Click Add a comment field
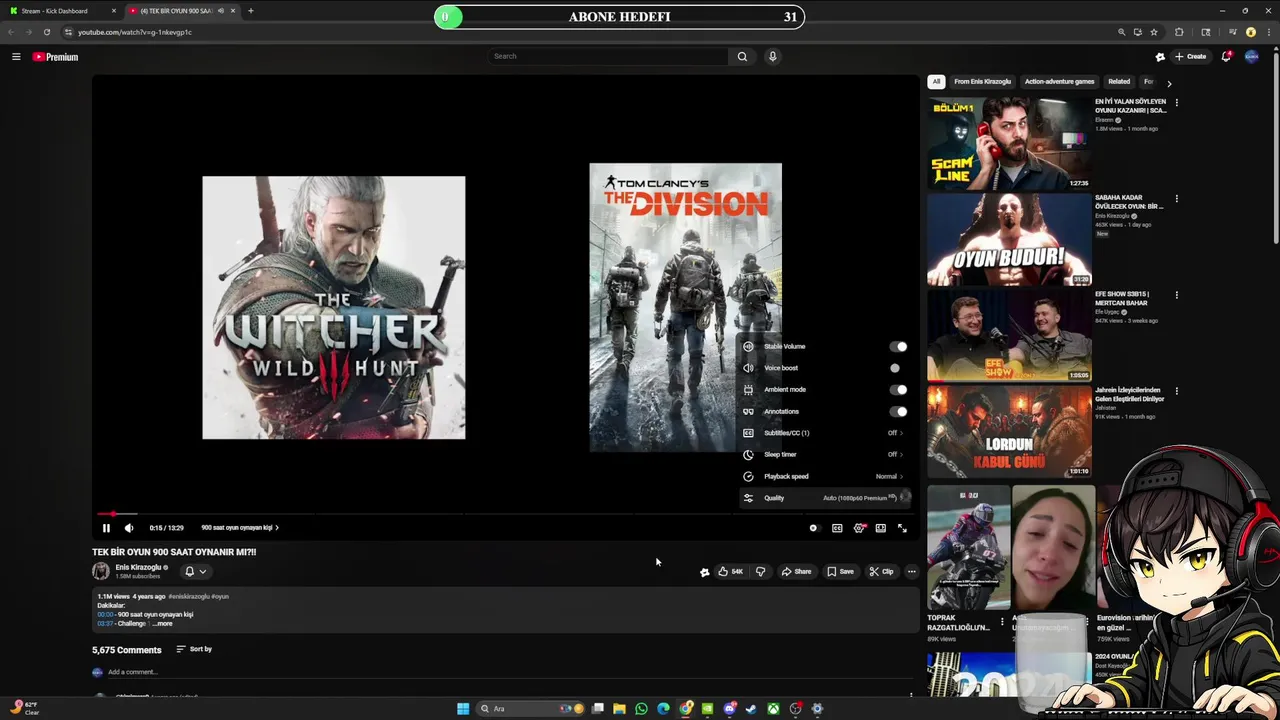Image resolution: width=1280 pixels, height=720 pixels. (133, 673)
